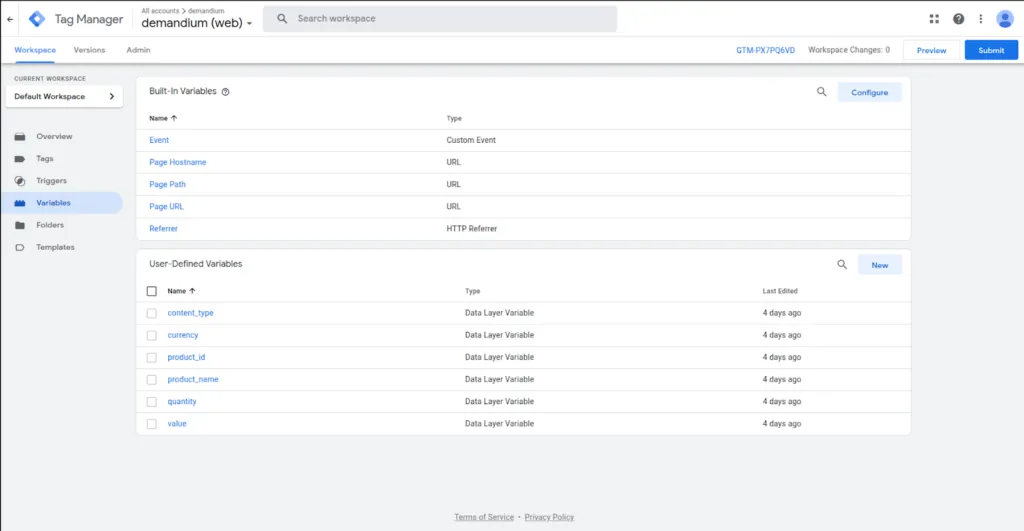Open Overview in the sidebar
Screen dimensions: 1024x531
[x=54, y=137]
